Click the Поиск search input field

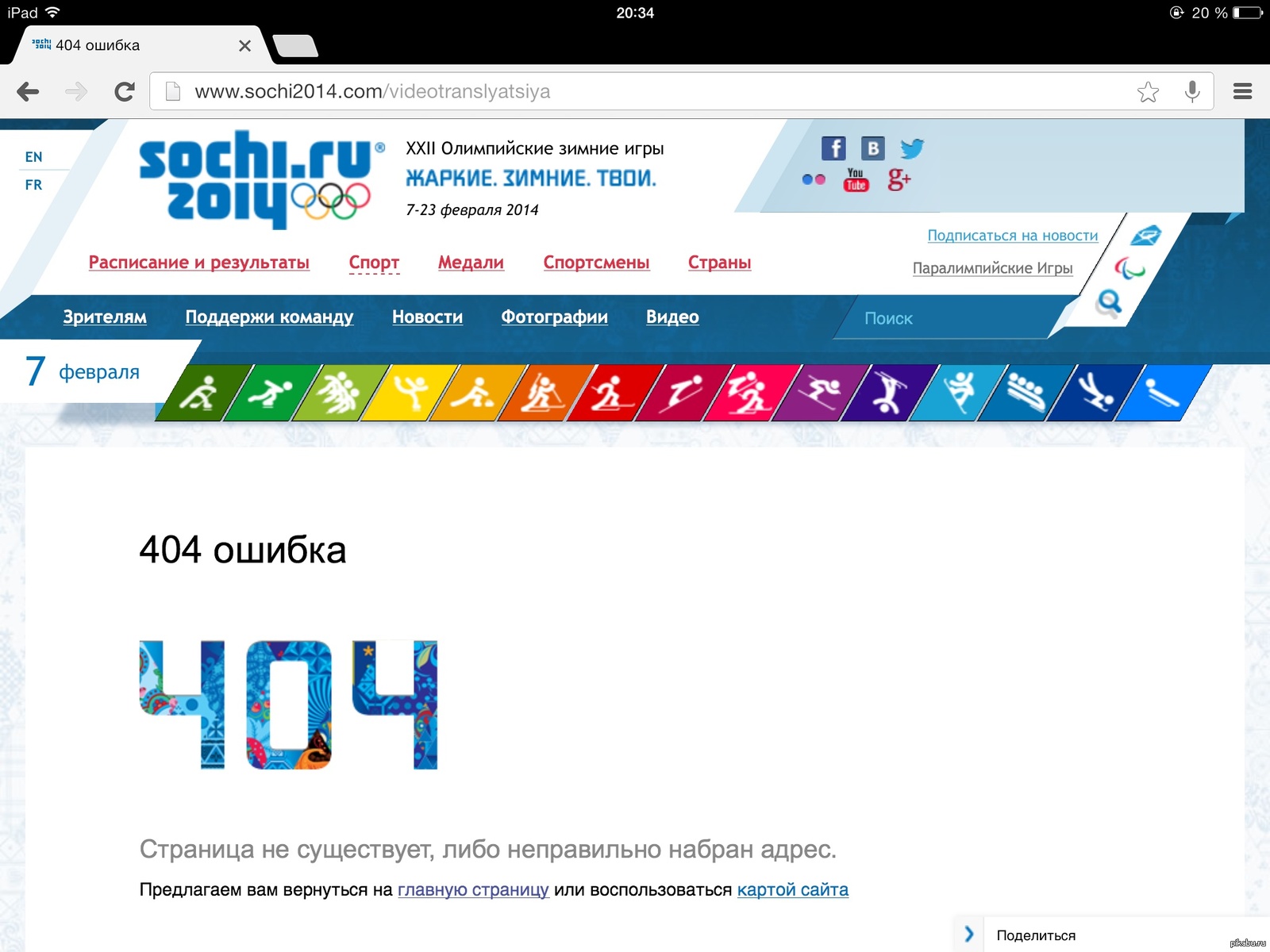tap(945, 319)
